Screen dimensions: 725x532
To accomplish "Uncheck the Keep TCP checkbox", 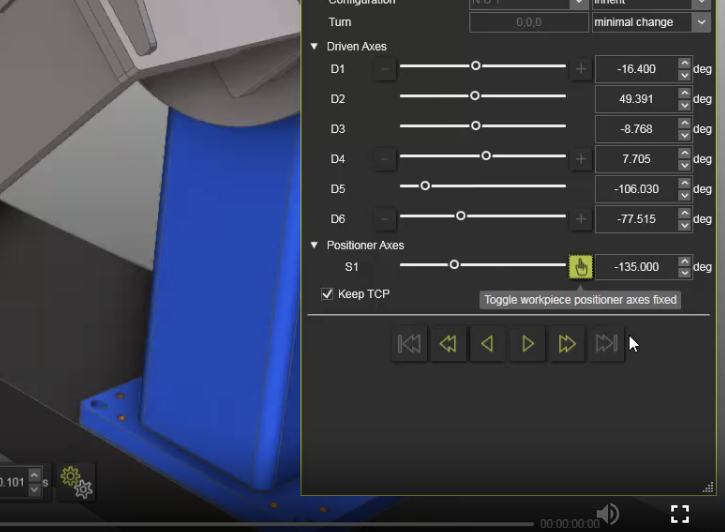I will 327,294.
